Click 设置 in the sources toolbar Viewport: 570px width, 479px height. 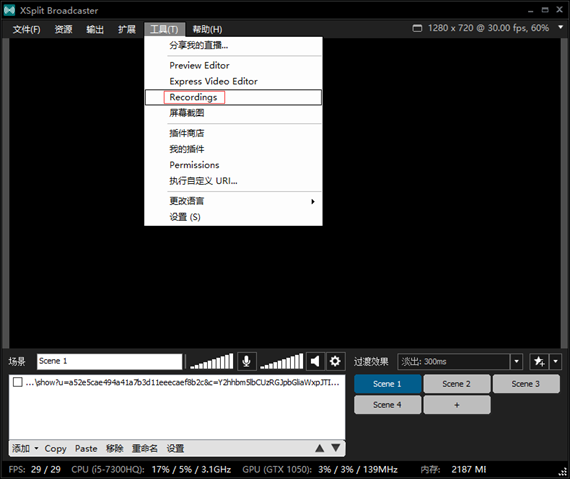(175, 448)
